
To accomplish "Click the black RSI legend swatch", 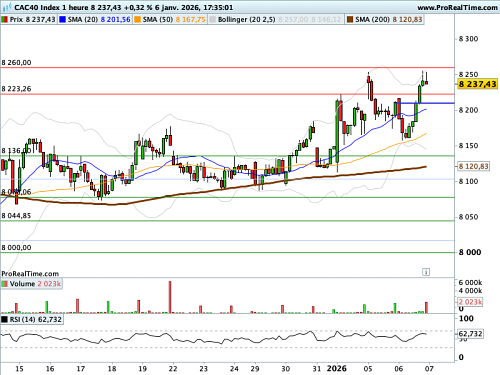I will coord(5,319).
